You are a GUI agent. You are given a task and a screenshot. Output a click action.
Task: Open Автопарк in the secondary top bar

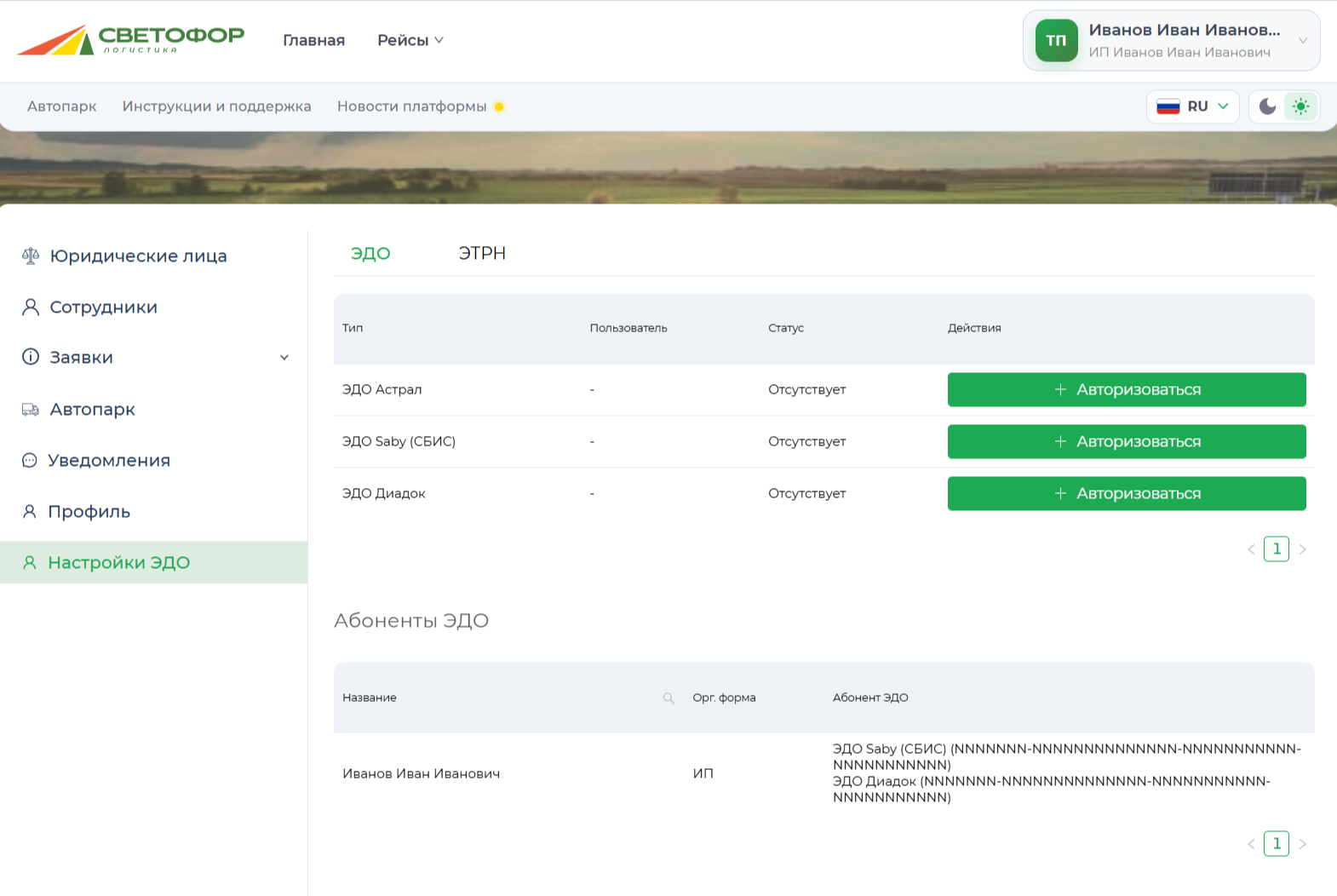[61, 106]
